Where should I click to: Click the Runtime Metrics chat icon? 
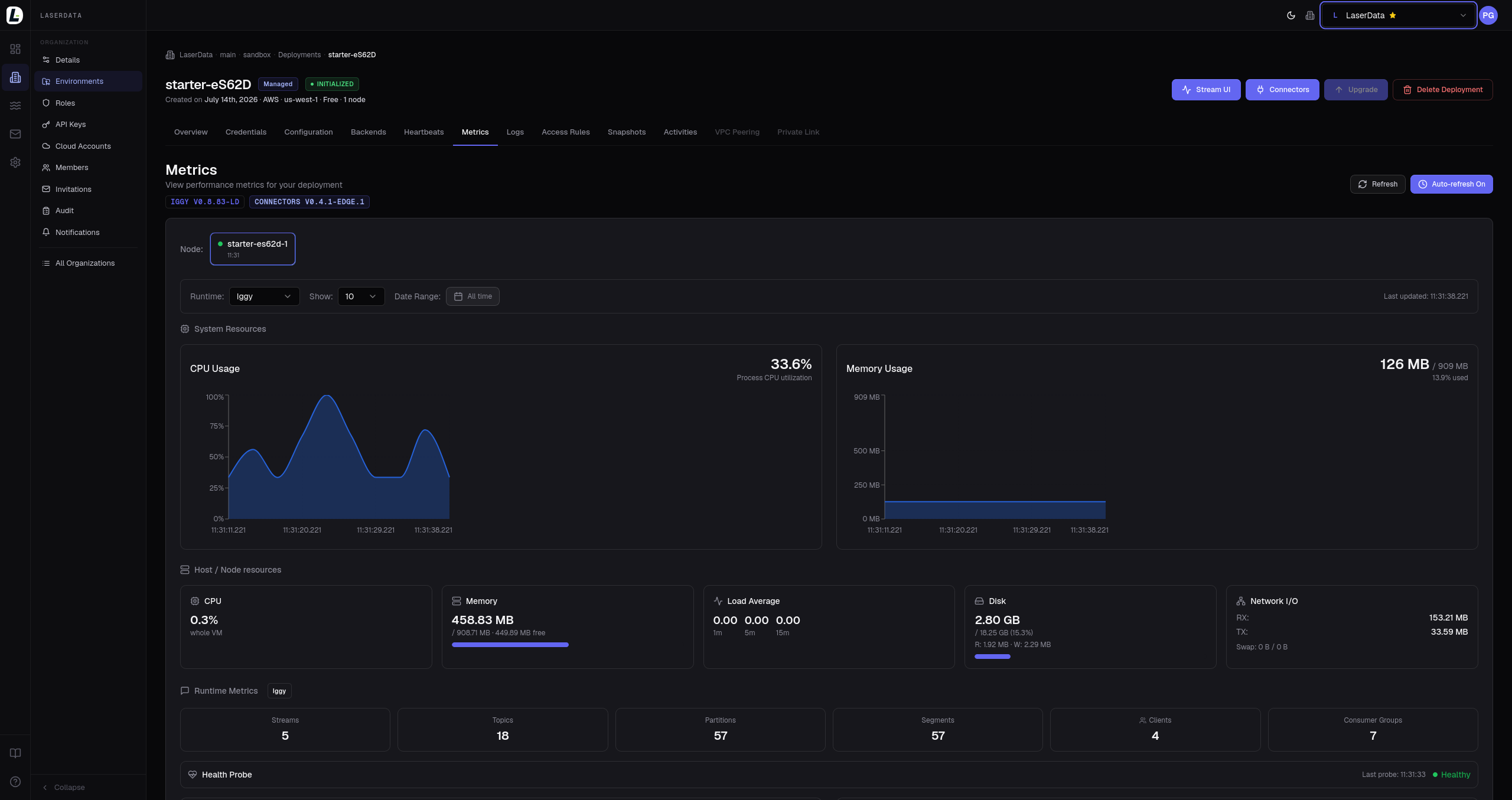(185, 691)
